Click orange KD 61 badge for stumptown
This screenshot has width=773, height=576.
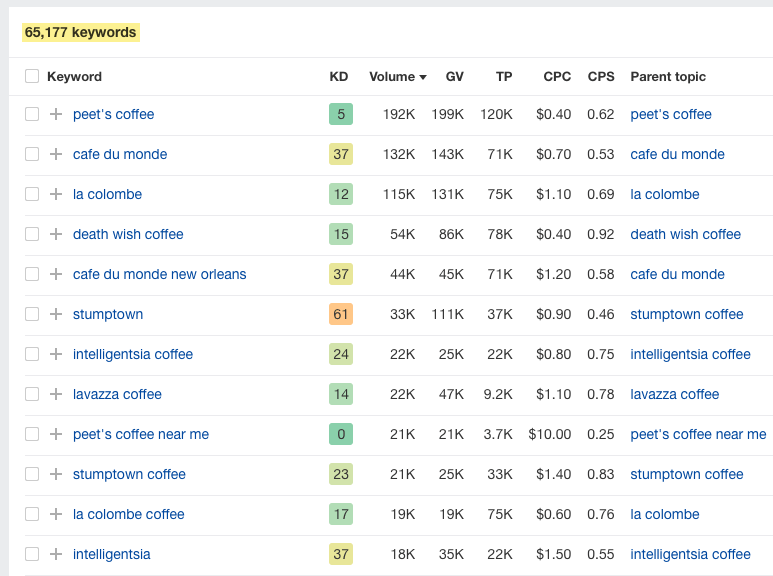click(x=341, y=314)
